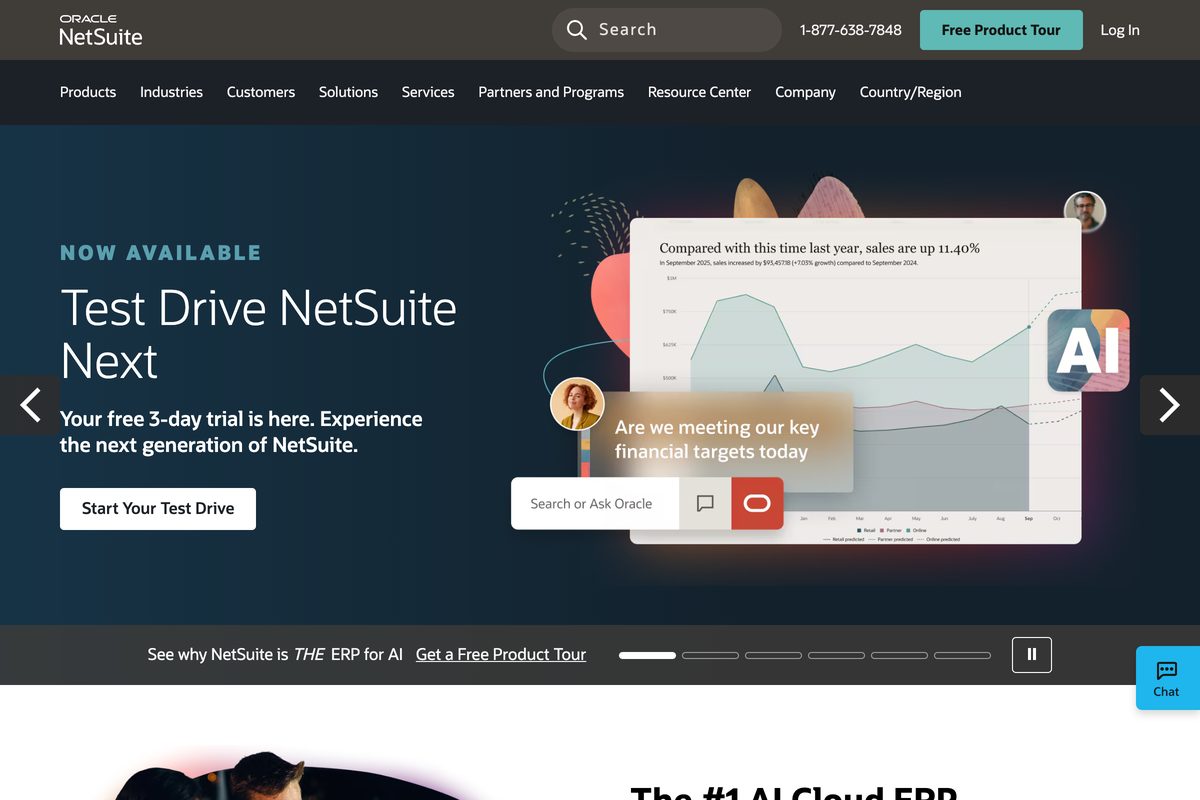The height and width of the screenshot is (800, 1200).
Task: Click the magnifier icon in the search bar
Action: (576, 30)
